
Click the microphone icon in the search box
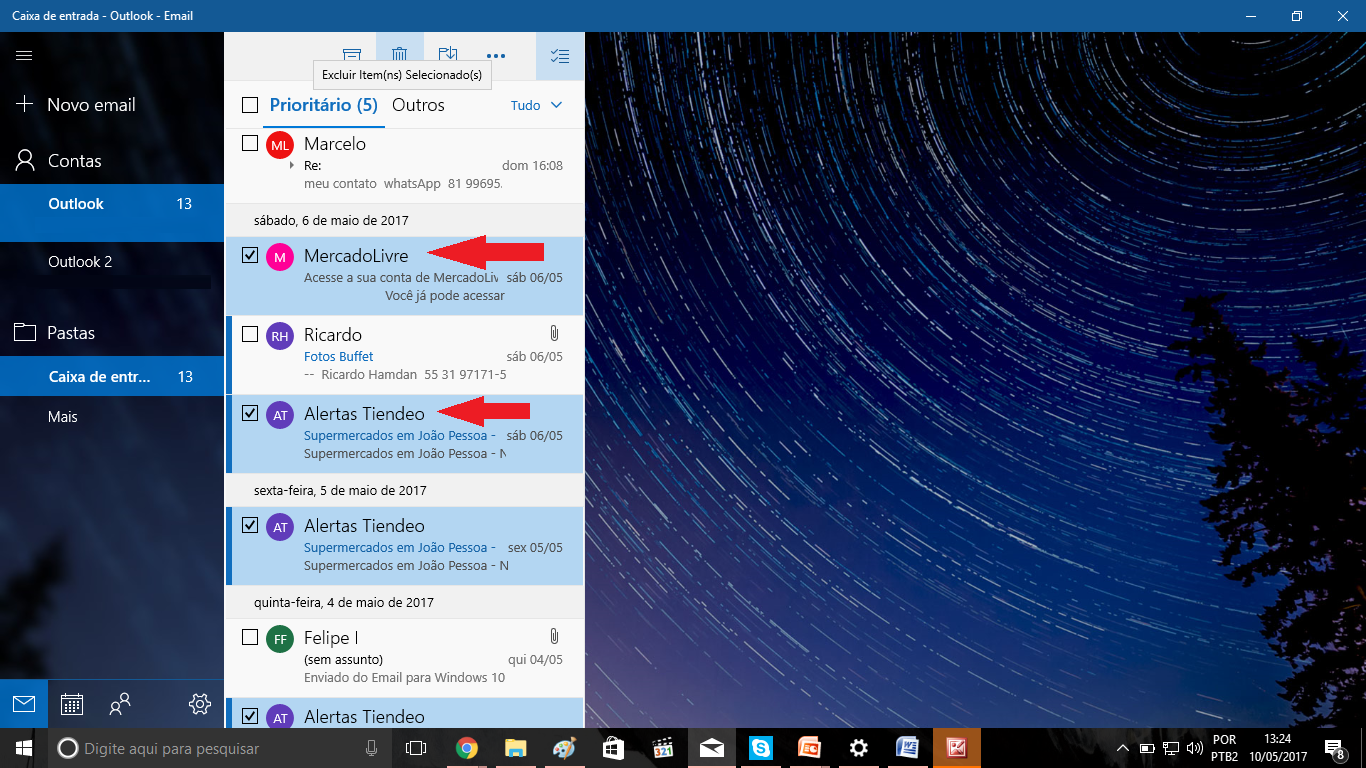[371, 748]
